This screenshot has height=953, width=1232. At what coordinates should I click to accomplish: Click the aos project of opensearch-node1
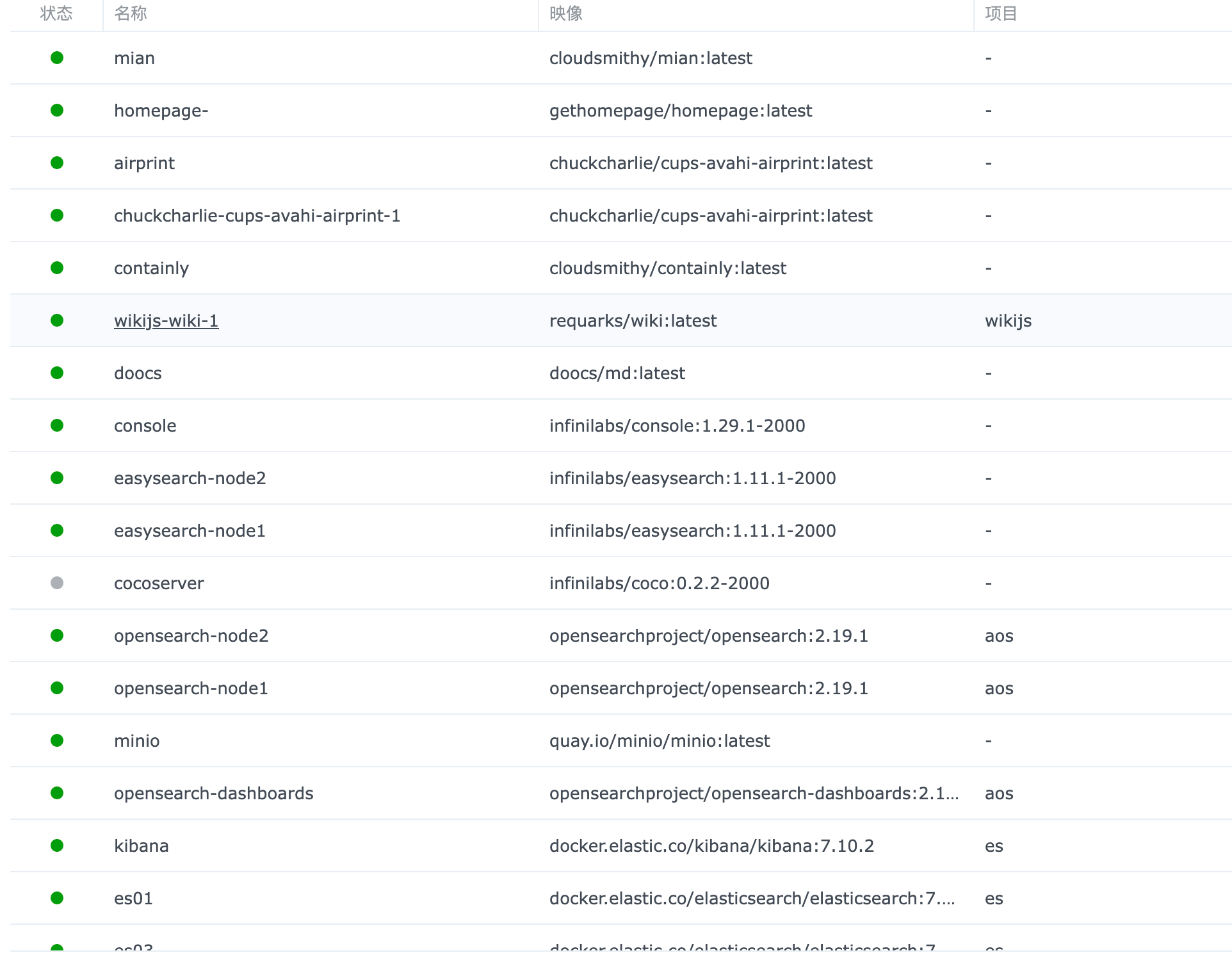[x=999, y=688]
